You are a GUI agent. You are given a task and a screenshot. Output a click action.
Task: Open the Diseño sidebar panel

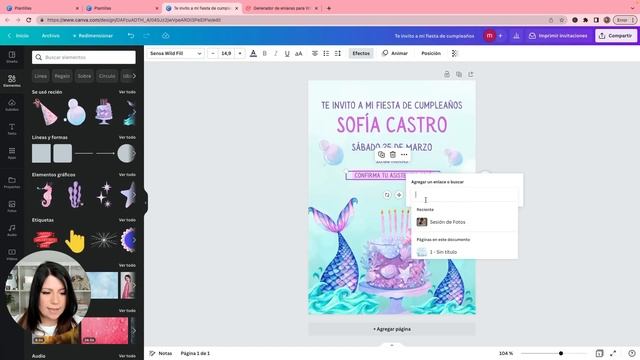click(12, 57)
